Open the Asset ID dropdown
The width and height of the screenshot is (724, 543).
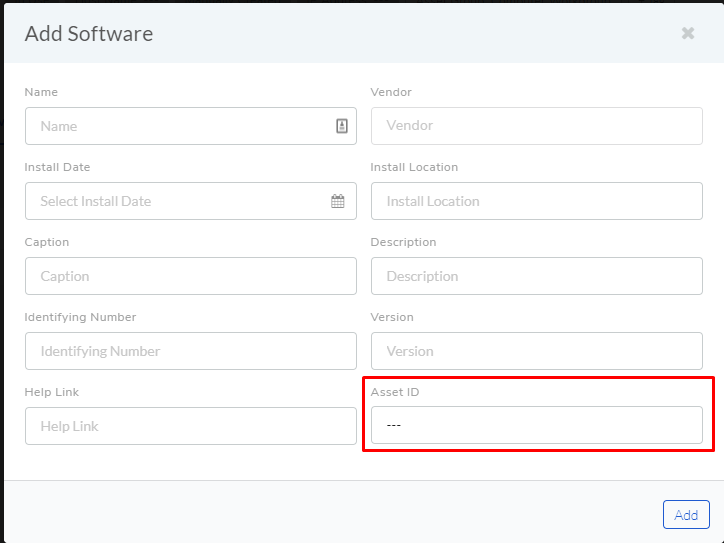pos(537,425)
